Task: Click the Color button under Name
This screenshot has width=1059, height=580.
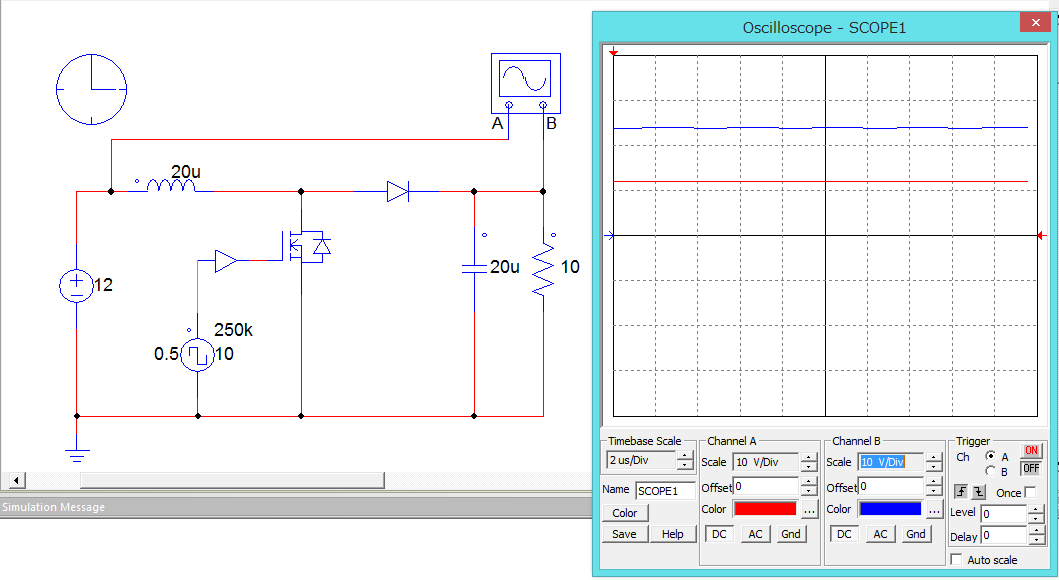Action: (625, 513)
